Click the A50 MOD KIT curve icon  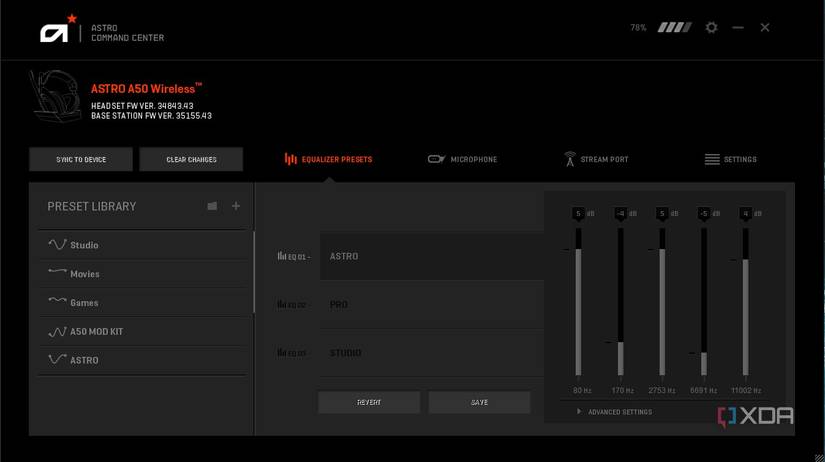57,332
